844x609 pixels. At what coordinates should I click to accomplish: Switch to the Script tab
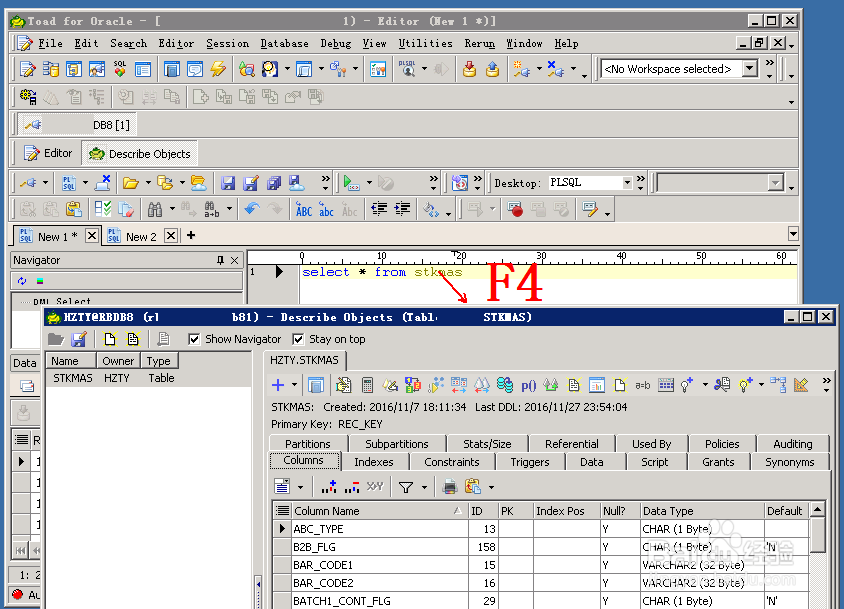point(655,462)
